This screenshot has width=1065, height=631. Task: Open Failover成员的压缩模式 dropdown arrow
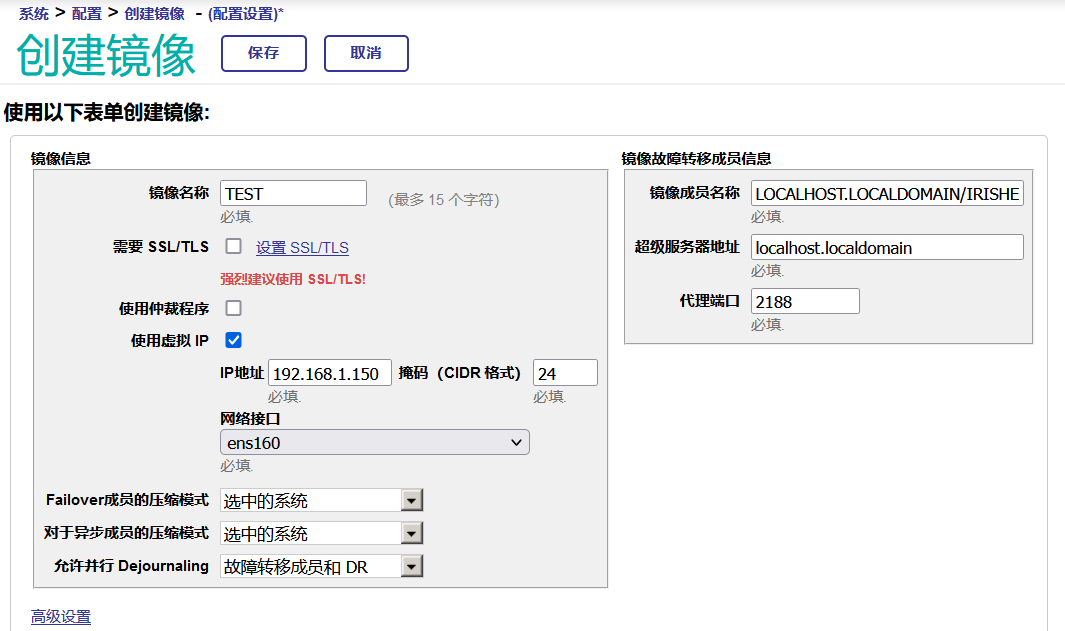[411, 501]
